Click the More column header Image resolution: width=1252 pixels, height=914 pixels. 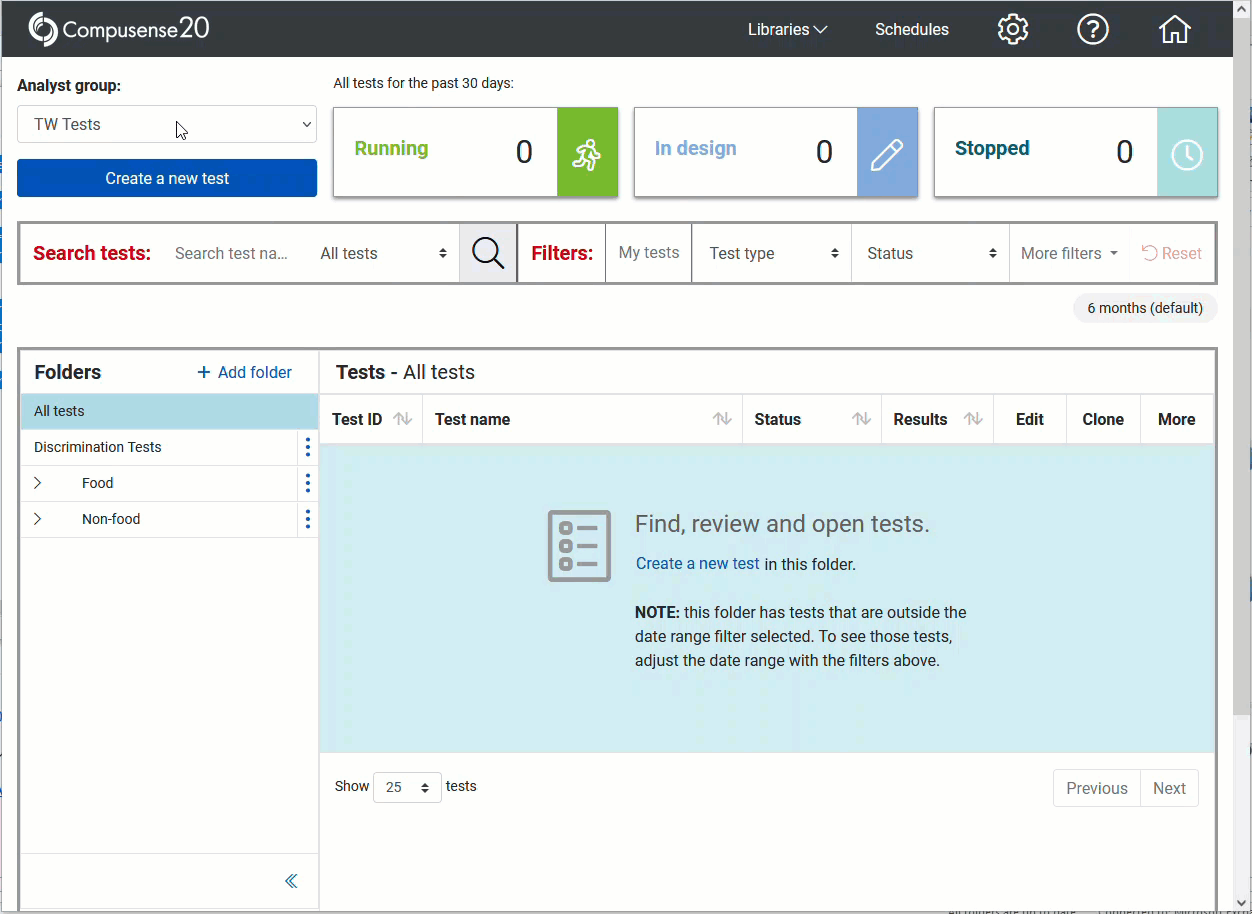point(1177,419)
